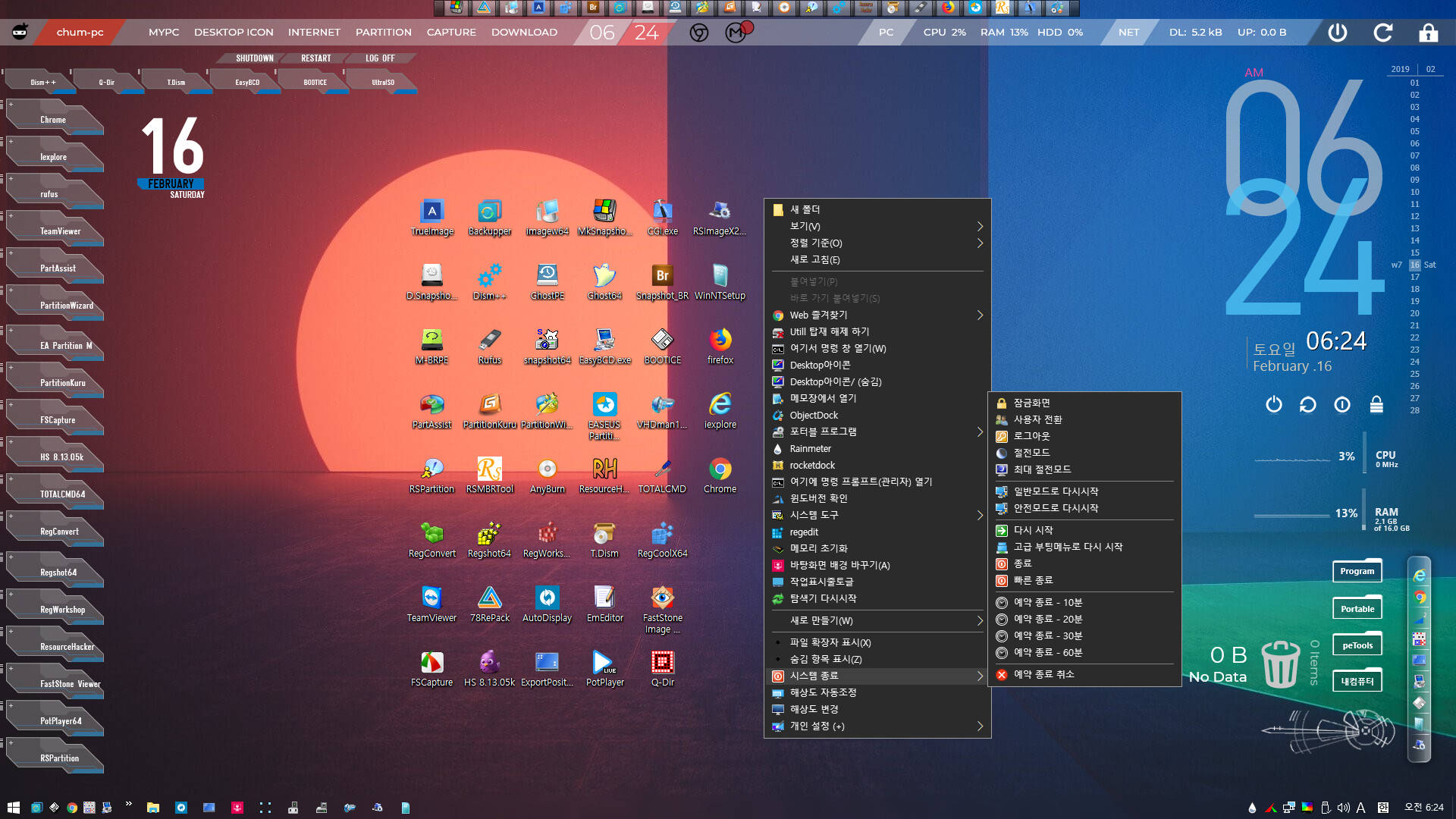The image size is (1456, 819).
Task: Expand 포터블 프로그램 submenu
Action: tap(877, 431)
